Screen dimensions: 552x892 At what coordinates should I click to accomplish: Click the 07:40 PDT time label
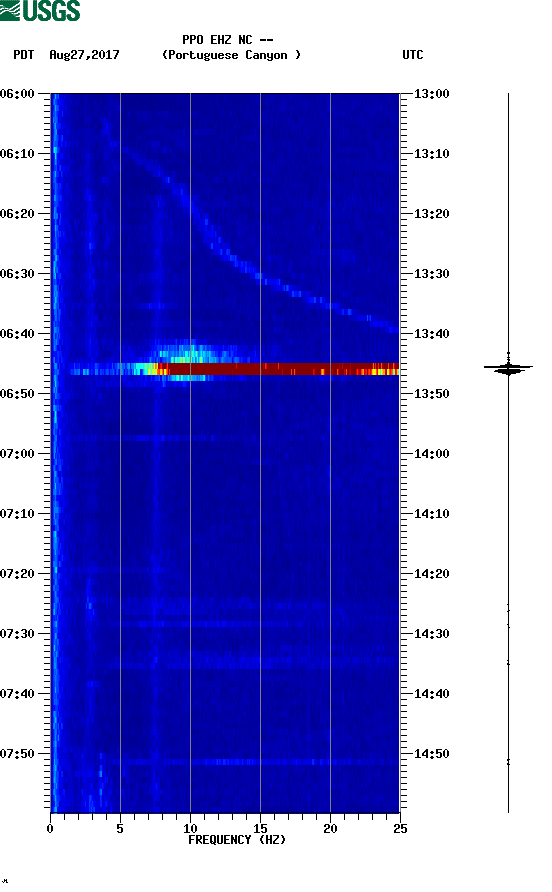click(17, 694)
